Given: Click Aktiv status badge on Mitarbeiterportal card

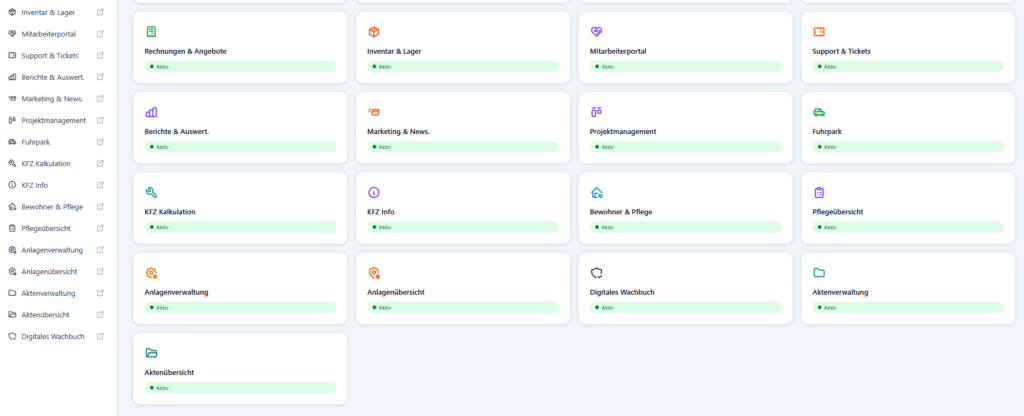Looking at the screenshot, I should (685, 67).
